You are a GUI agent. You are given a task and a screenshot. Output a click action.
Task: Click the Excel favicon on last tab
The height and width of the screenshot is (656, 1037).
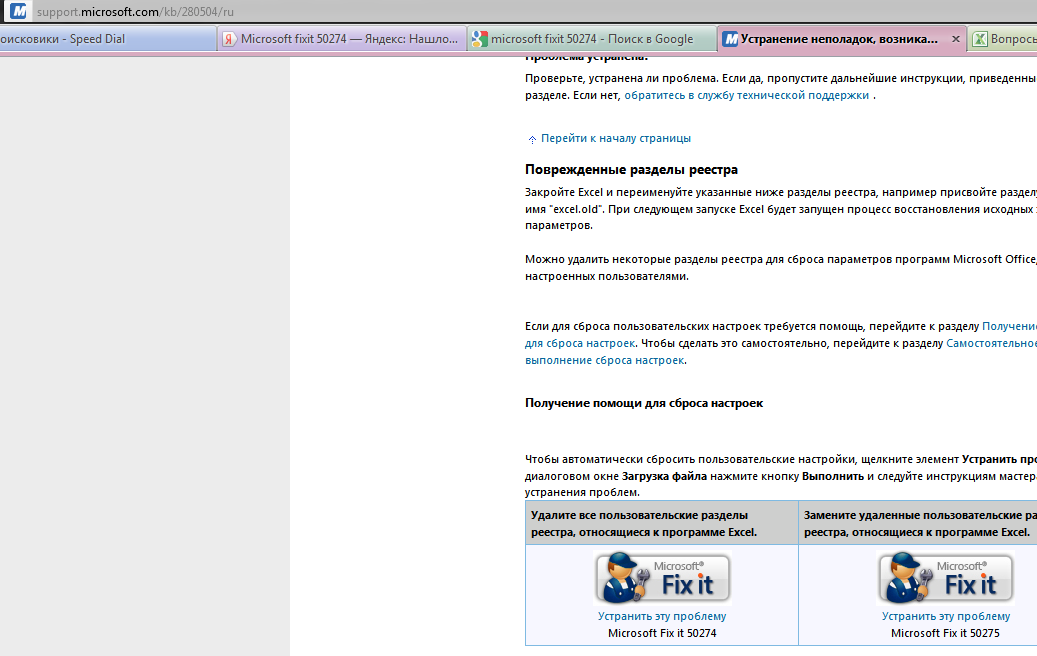point(979,39)
